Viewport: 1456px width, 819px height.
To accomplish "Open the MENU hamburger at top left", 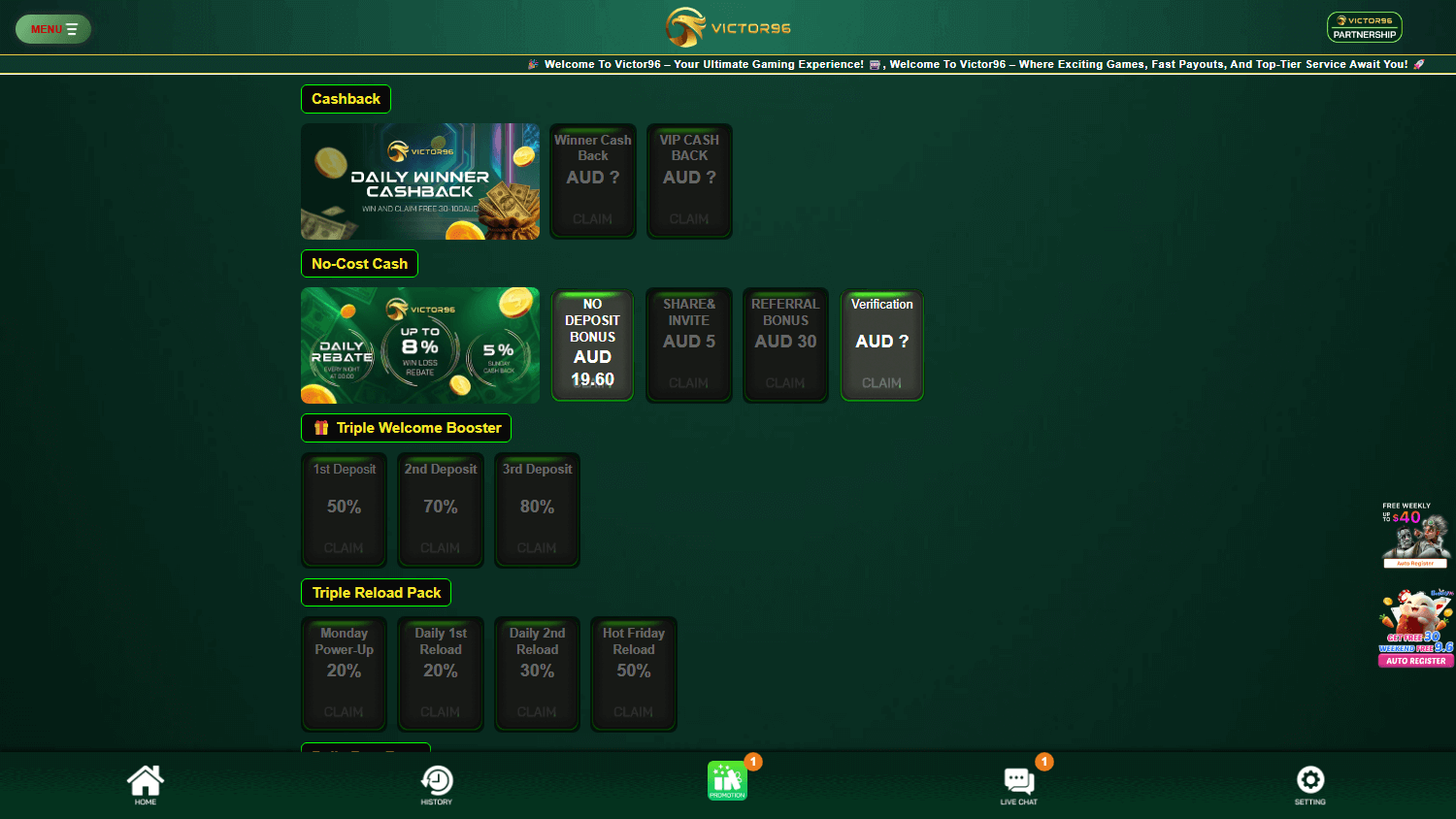I will point(52,28).
